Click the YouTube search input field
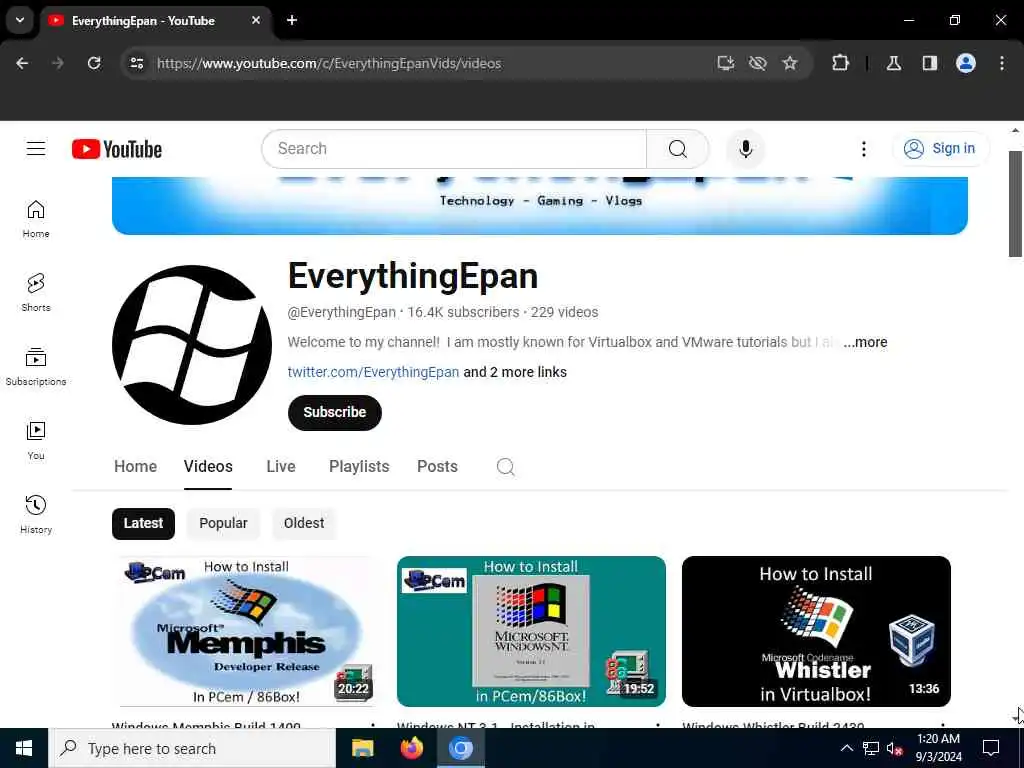This screenshot has height=768, width=1024. pos(454,149)
